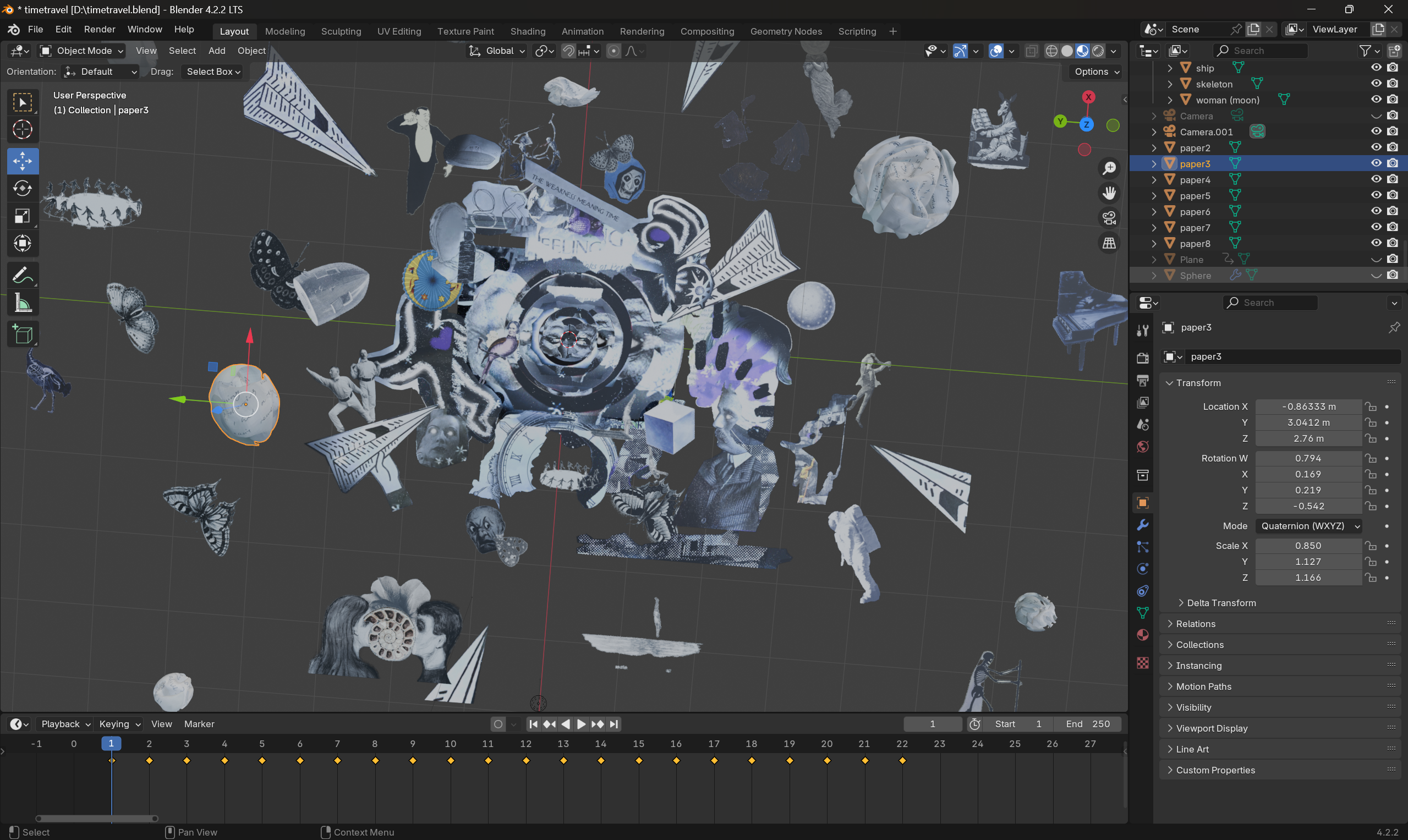The width and height of the screenshot is (1408, 840).
Task: Activate the Measure tool
Action: [23, 304]
